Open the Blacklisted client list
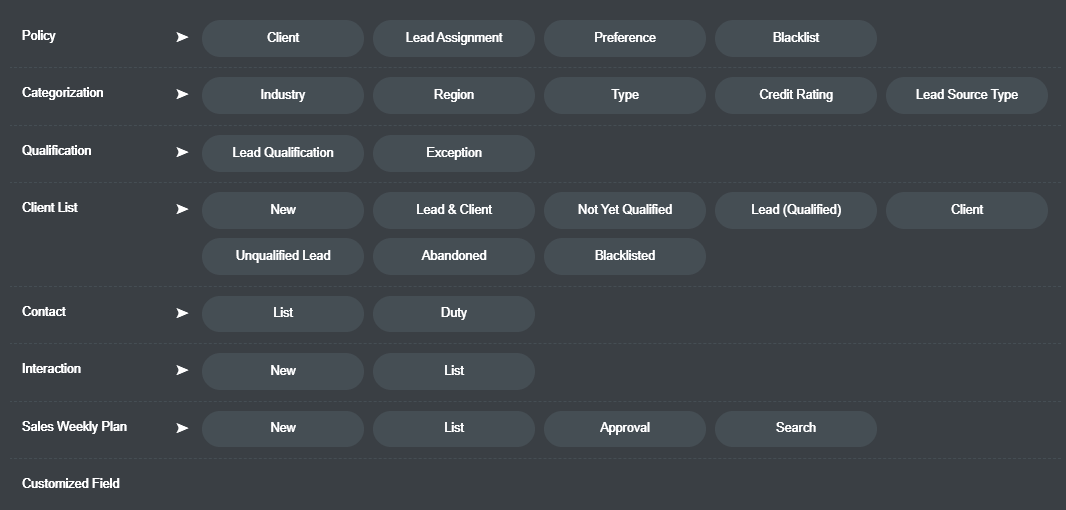1066x510 pixels. coord(625,256)
